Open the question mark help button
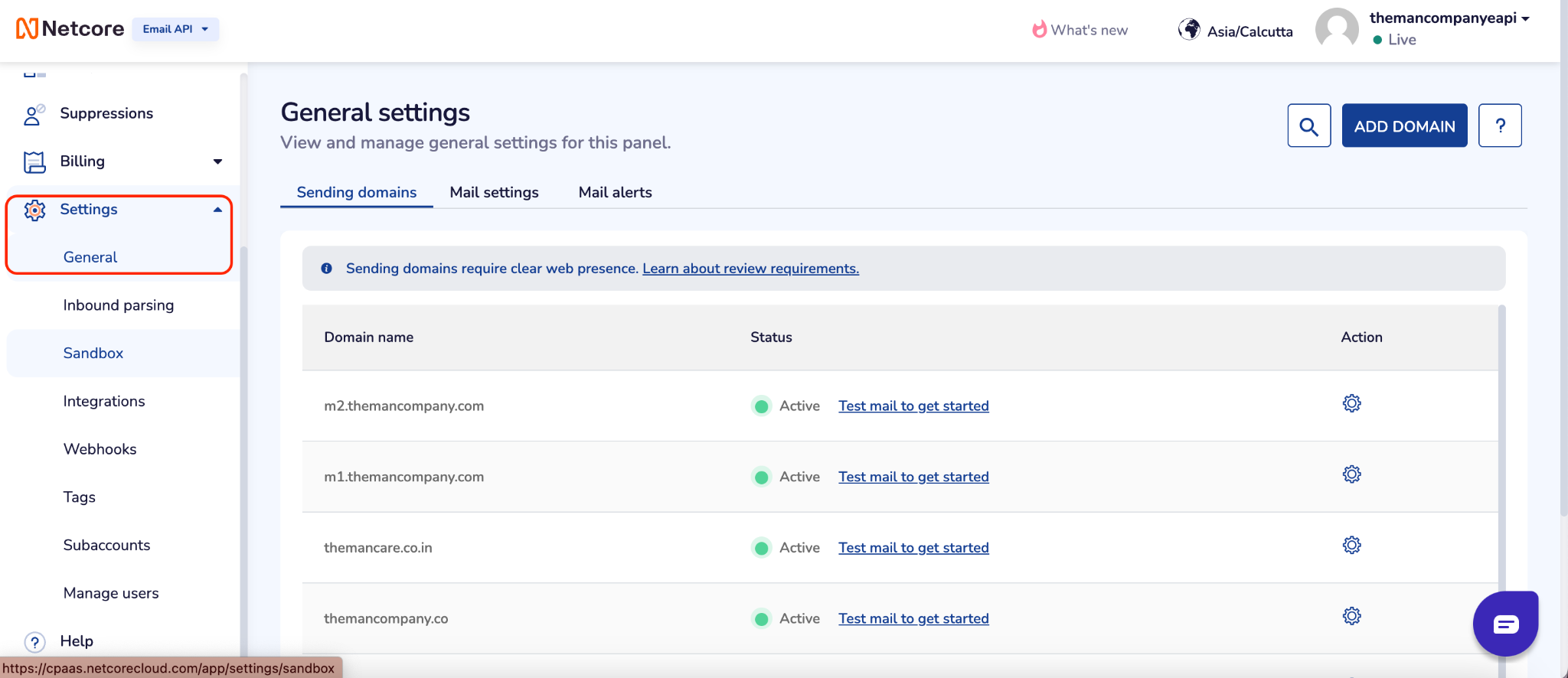The width and height of the screenshot is (1568, 678). coord(1500,125)
